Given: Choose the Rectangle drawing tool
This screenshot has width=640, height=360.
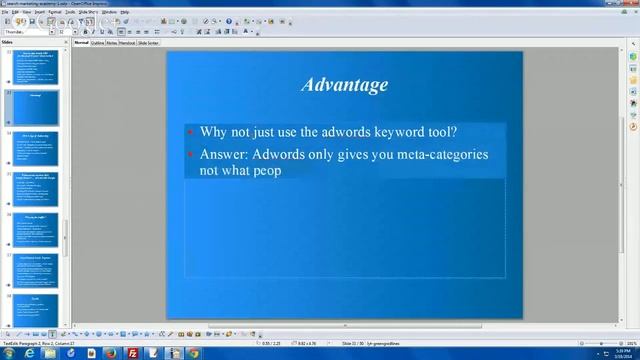Looking at the screenshot, I should (x=36, y=334).
